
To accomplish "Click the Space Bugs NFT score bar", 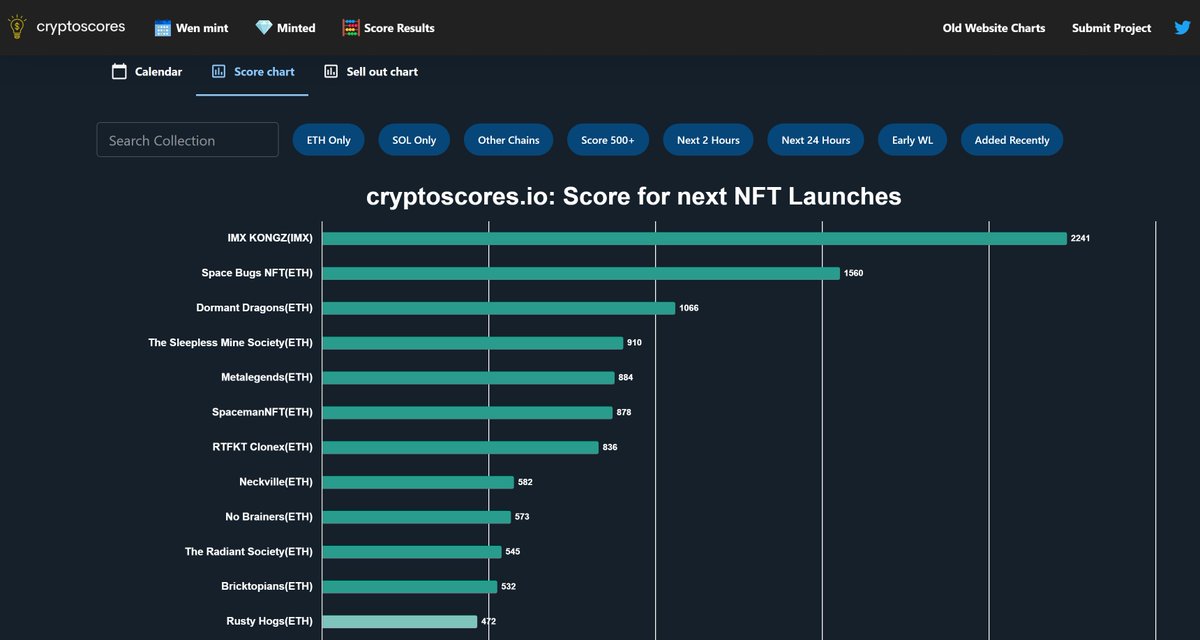I will (x=581, y=273).
